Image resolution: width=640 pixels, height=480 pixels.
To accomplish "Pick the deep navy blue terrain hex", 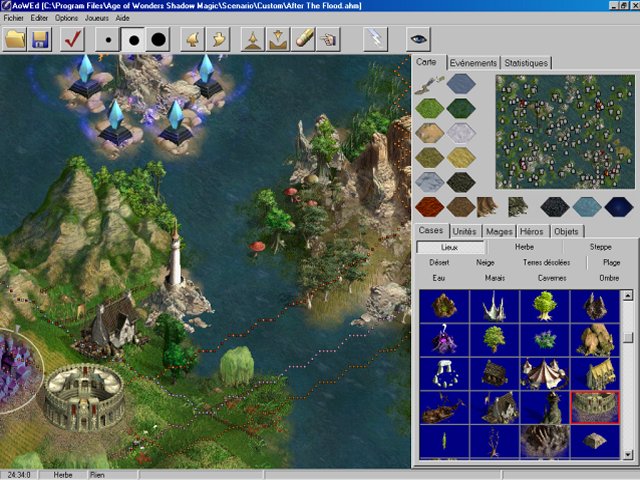I will [x=619, y=207].
